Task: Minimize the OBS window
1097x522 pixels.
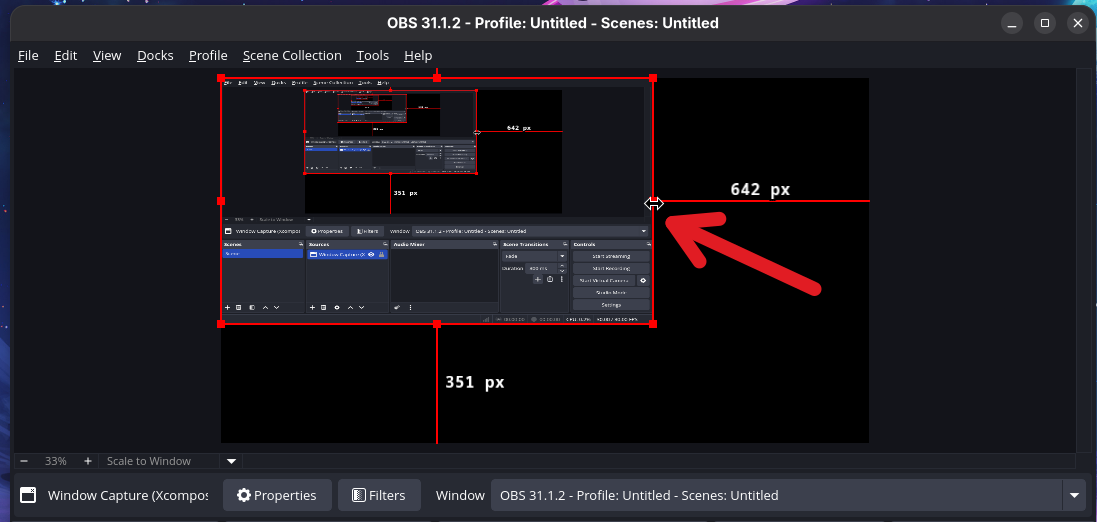Action: (x=1012, y=23)
